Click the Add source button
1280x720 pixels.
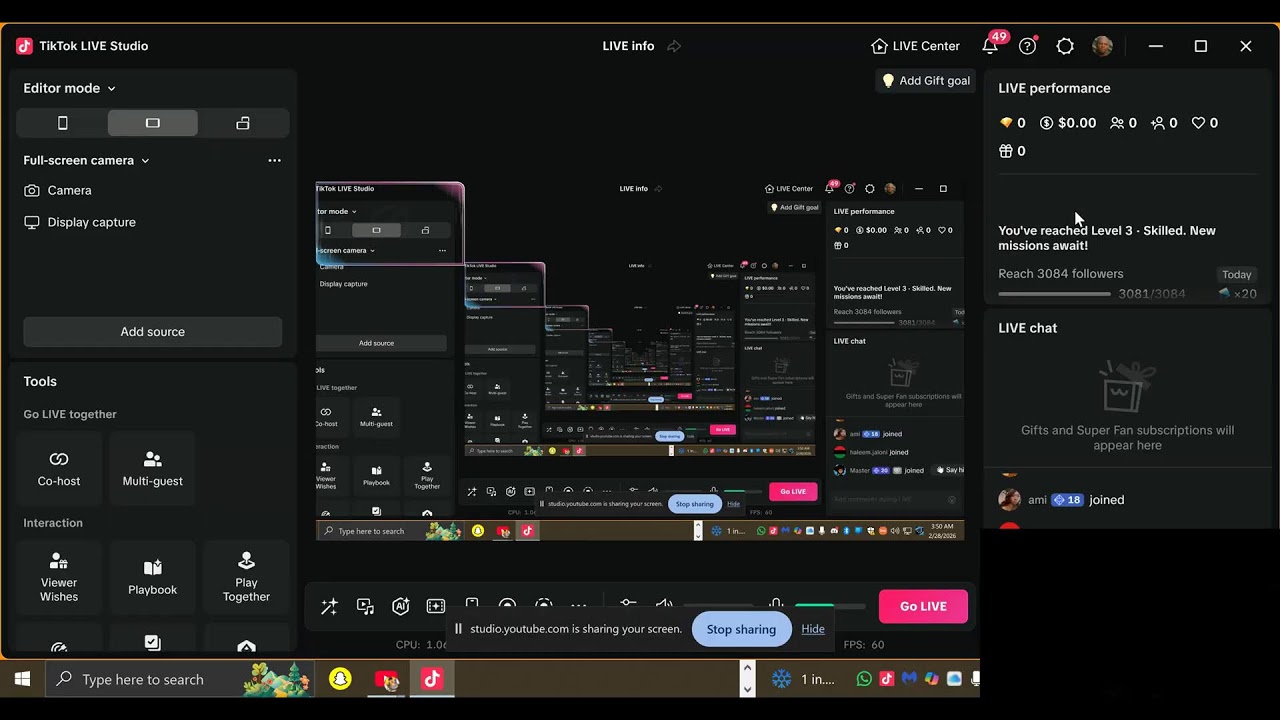152,332
